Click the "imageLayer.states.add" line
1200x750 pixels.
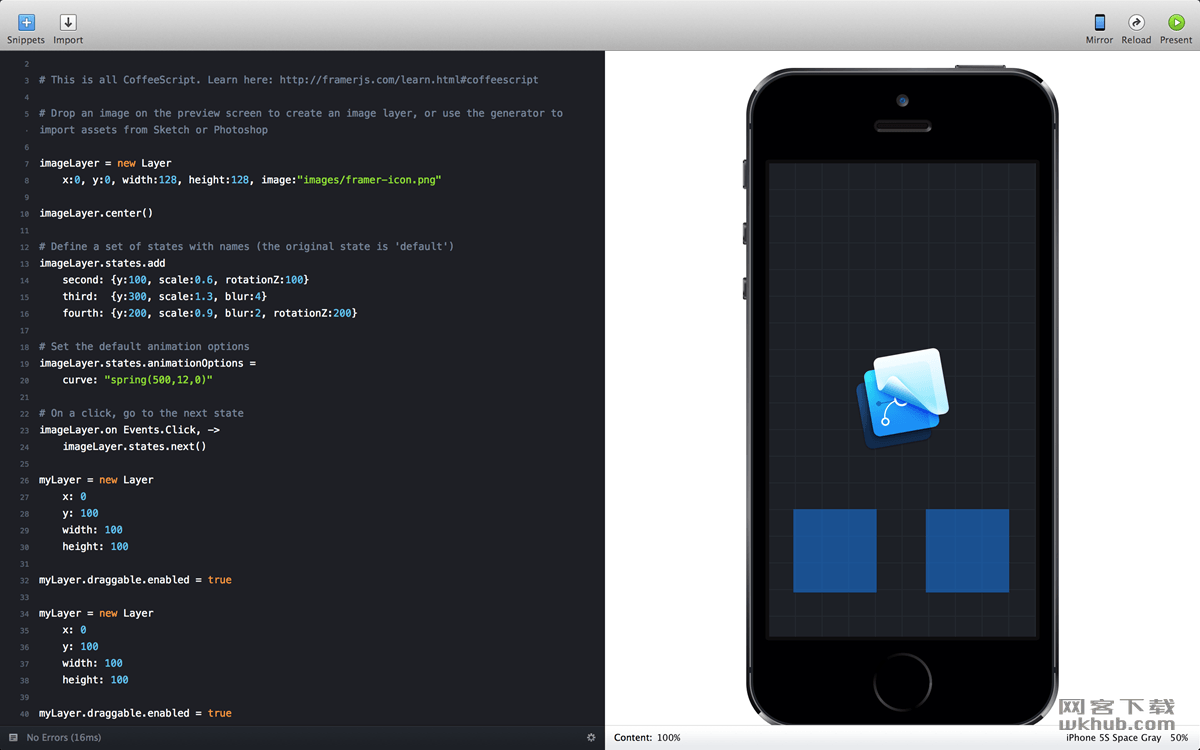click(x=102, y=263)
